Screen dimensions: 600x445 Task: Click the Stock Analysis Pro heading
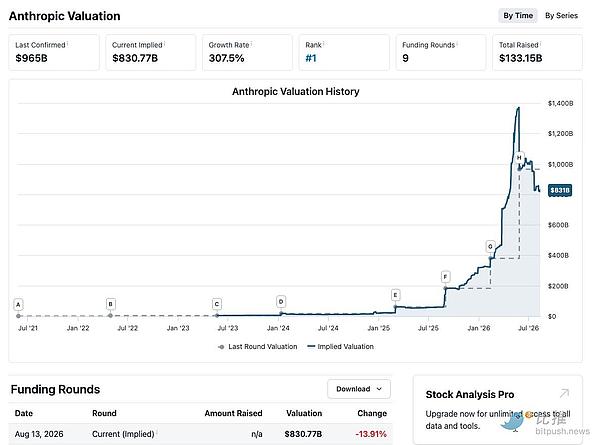(470, 394)
